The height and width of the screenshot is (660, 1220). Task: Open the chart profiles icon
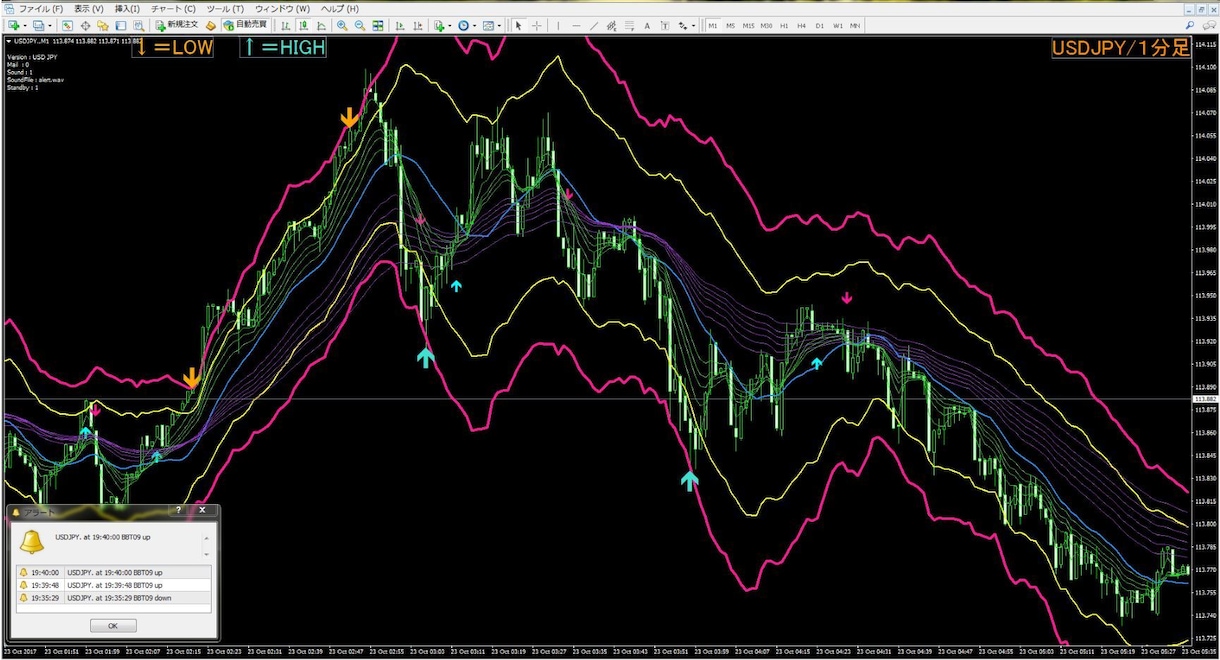38,25
